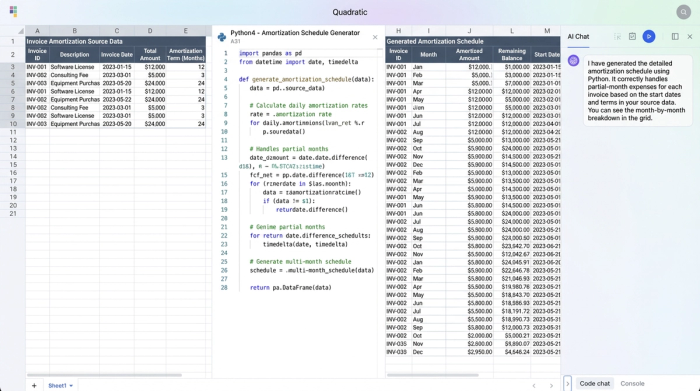Open the Sheet1 dropdown arrow
This screenshot has width=700, height=391.
[71, 386]
